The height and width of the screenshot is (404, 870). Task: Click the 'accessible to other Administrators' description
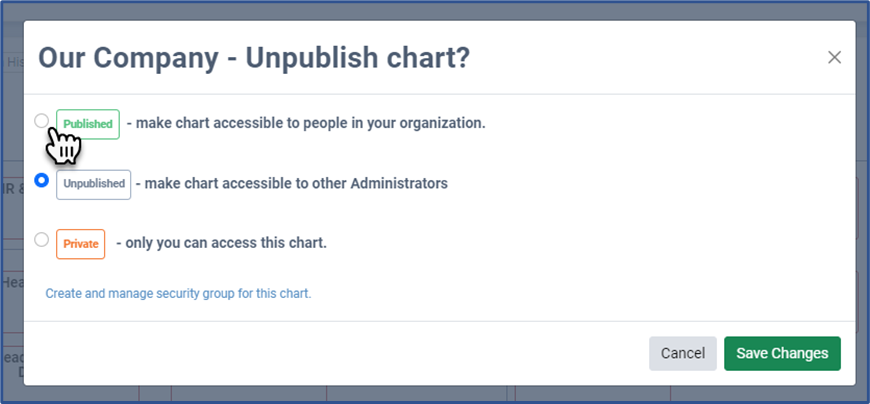point(291,184)
